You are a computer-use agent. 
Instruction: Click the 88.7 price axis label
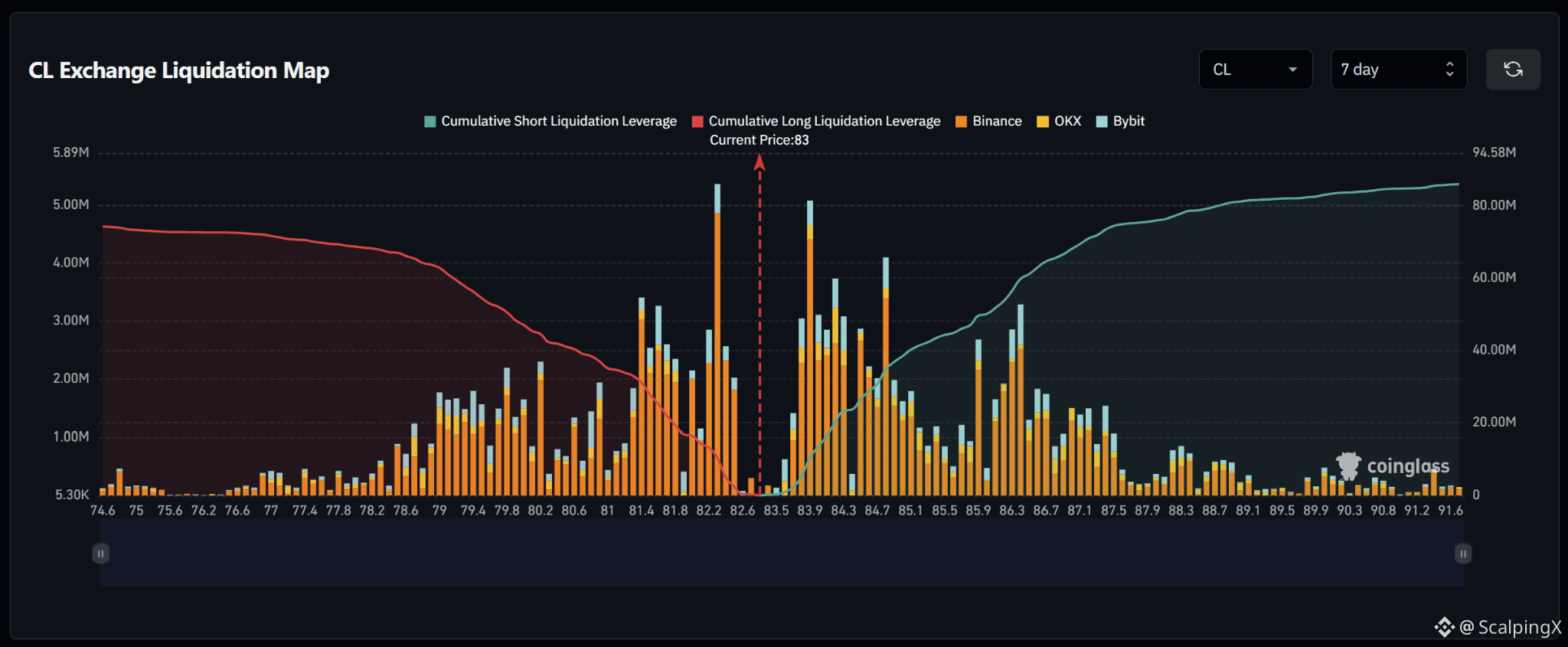(1215, 511)
